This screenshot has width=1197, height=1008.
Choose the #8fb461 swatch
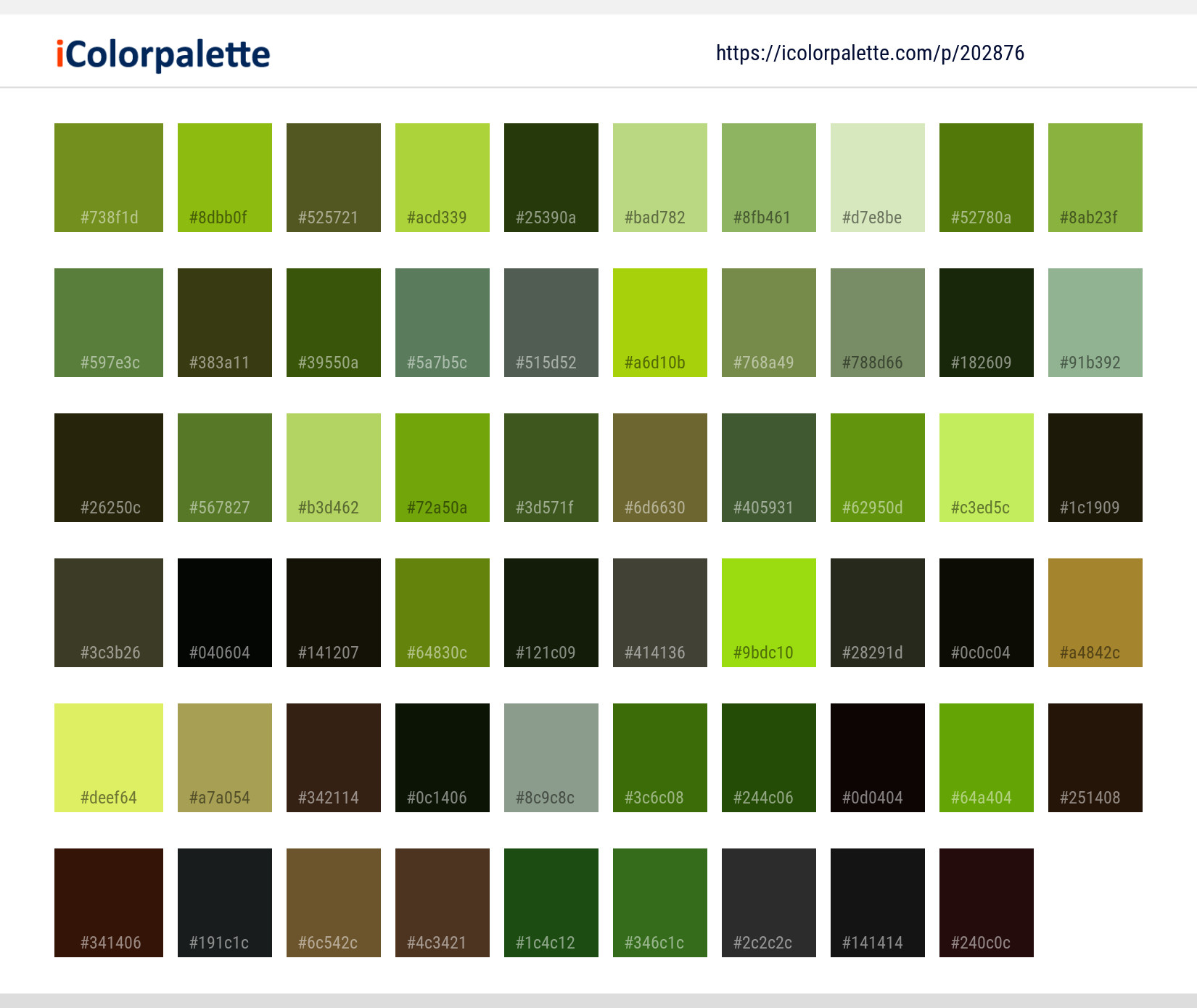click(769, 178)
